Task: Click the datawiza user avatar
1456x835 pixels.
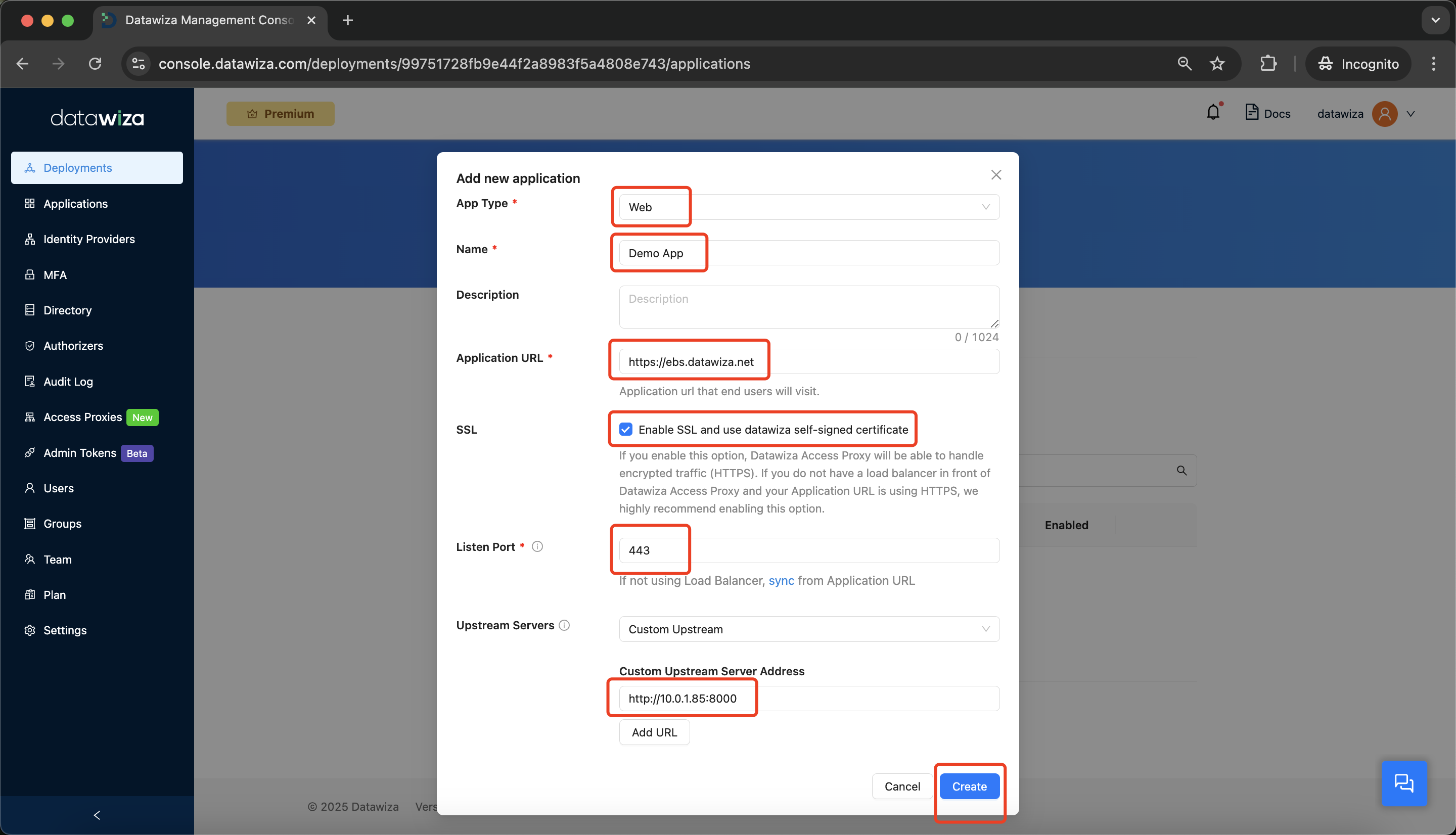Action: coord(1384,114)
